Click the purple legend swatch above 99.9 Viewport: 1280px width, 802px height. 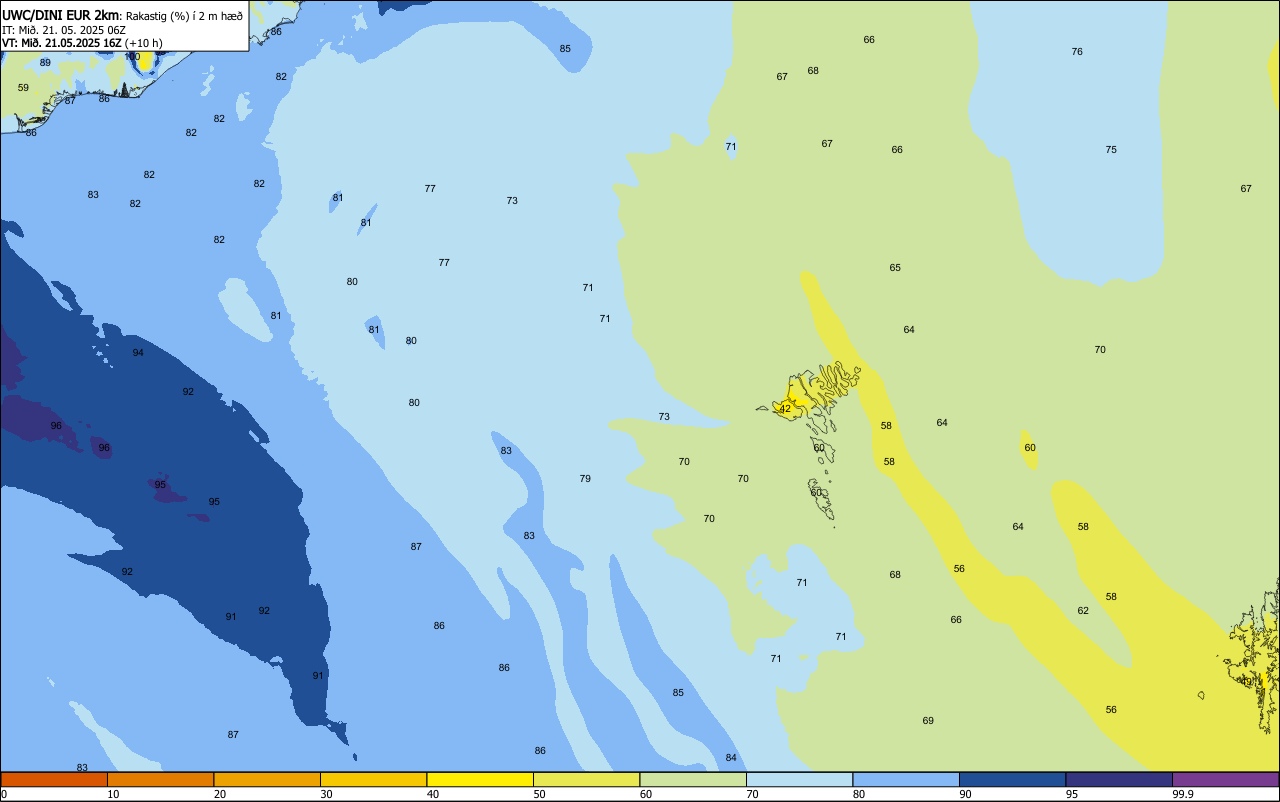coord(1225,779)
